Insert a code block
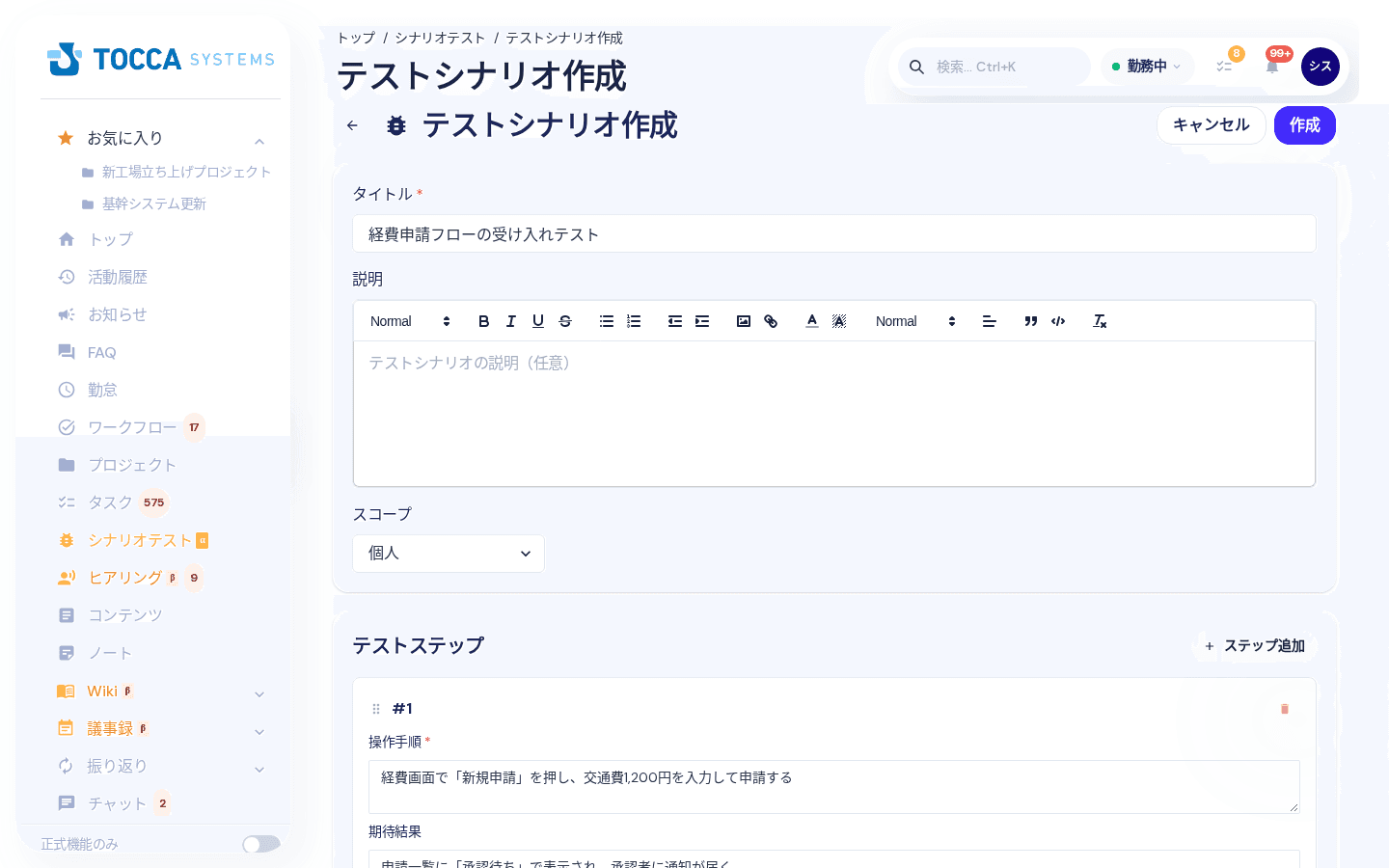 [x=1058, y=321]
